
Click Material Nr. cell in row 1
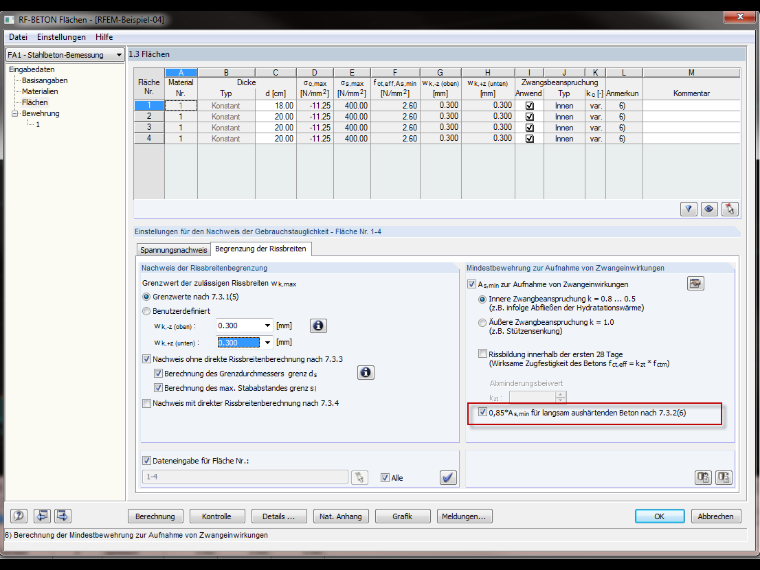point(181,106)
